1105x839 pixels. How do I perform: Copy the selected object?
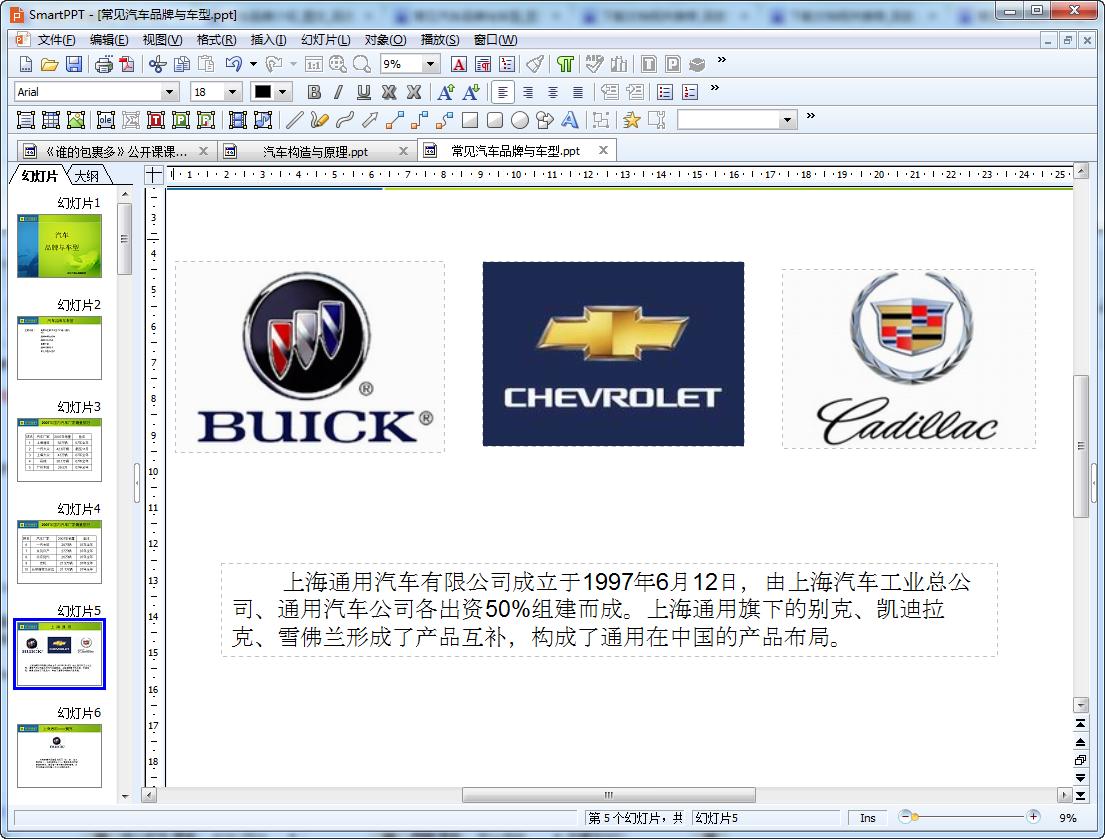[x=182, y=65]
